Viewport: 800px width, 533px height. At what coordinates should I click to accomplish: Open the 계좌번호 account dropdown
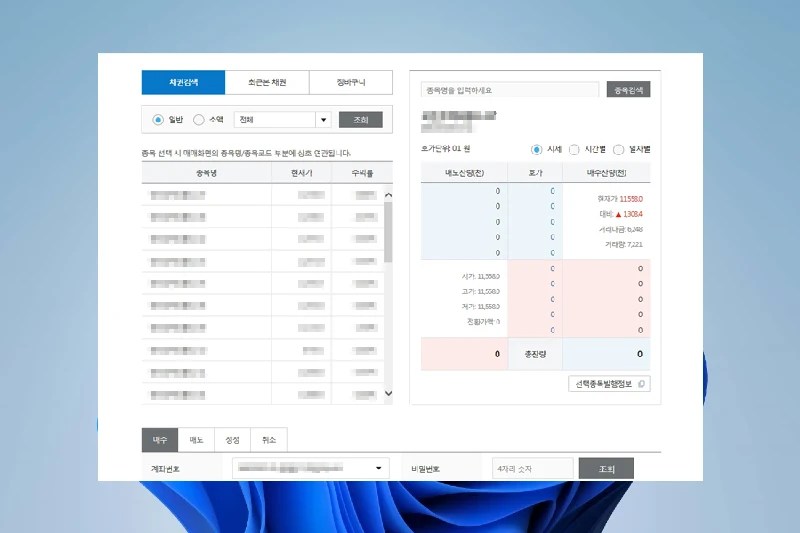311,468
